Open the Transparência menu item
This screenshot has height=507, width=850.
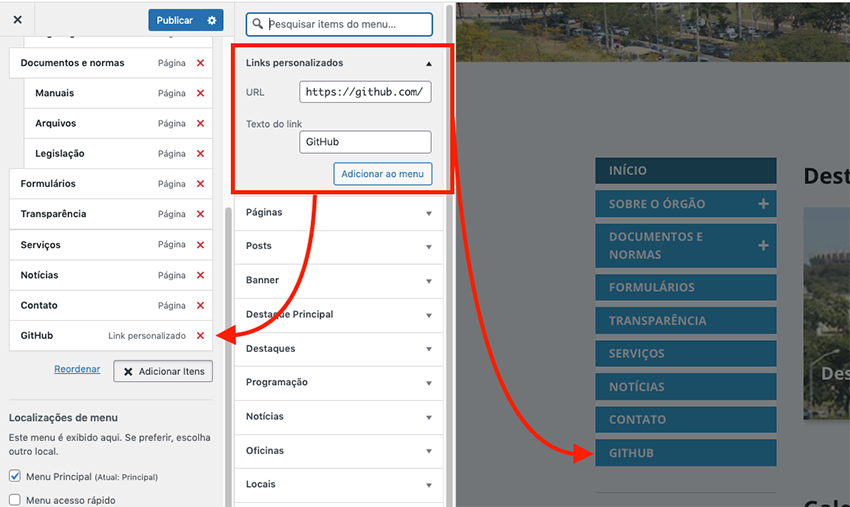[111, 214]
